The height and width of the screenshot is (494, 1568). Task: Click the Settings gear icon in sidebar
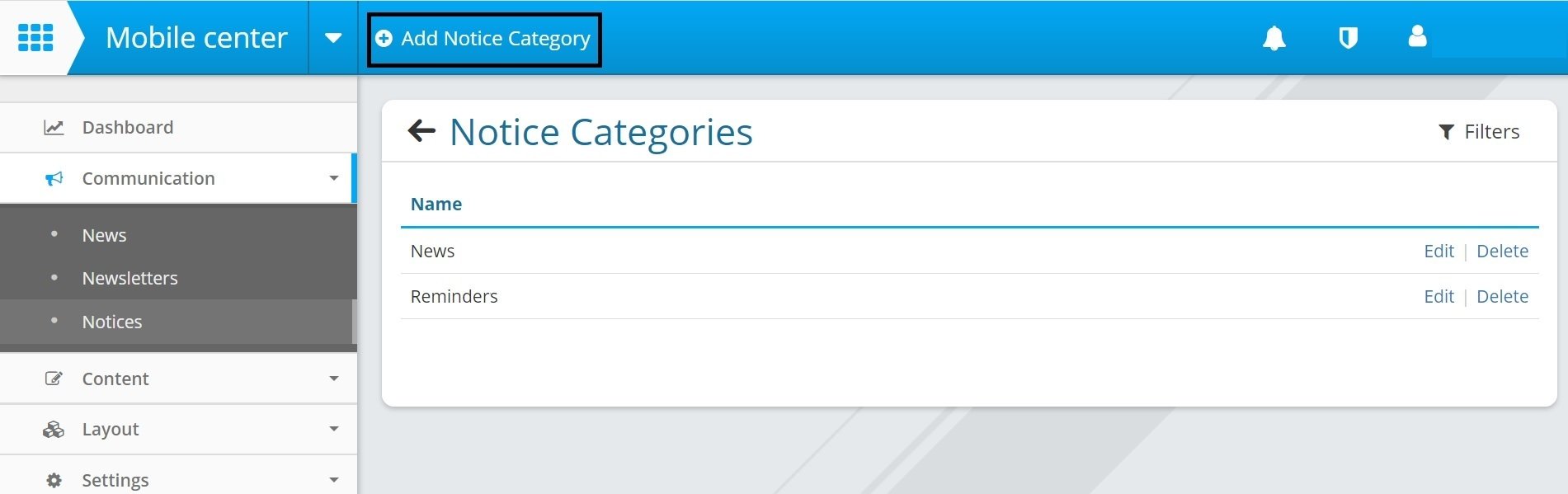[x=54, y=480]
